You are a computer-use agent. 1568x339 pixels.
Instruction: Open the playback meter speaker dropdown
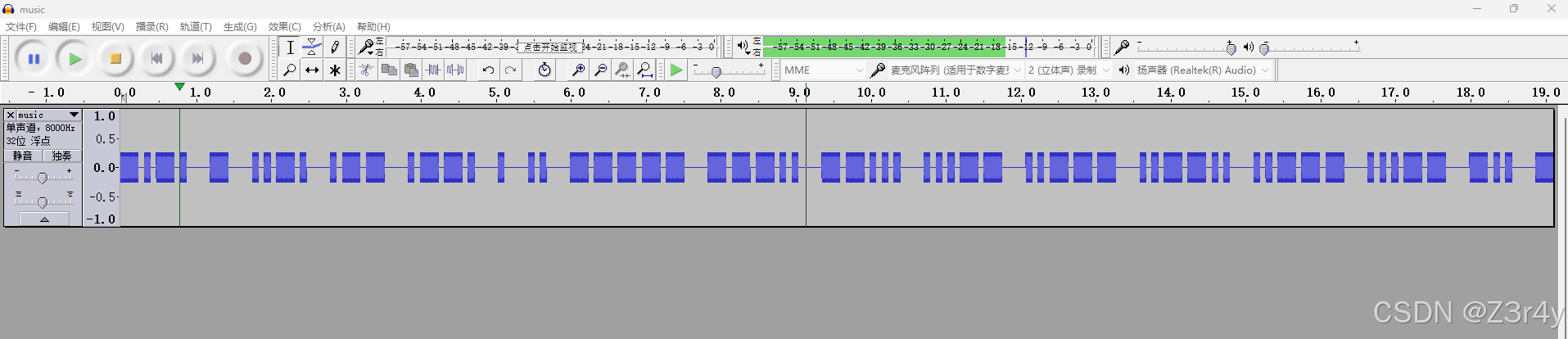click(743, 47)
